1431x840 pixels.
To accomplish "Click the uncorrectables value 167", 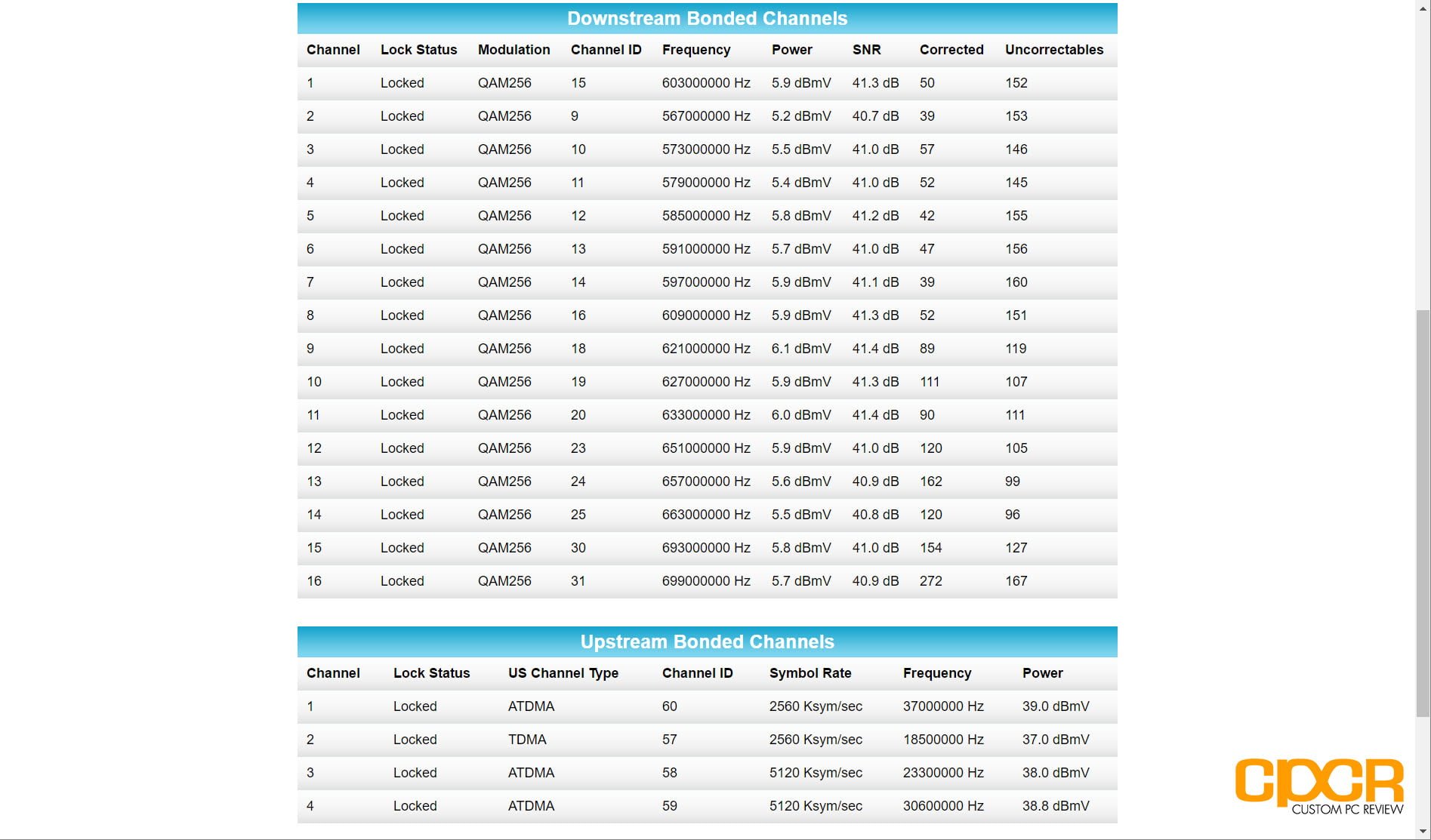I will tap(1016, 581).
